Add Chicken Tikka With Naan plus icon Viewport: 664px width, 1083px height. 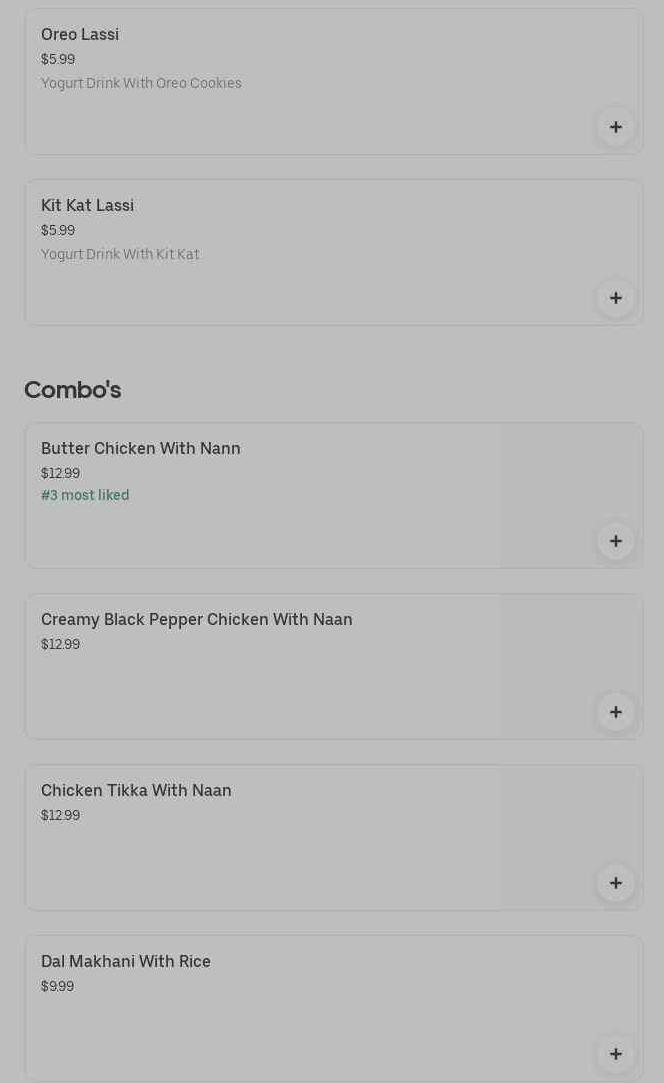(x=616, y=883)
